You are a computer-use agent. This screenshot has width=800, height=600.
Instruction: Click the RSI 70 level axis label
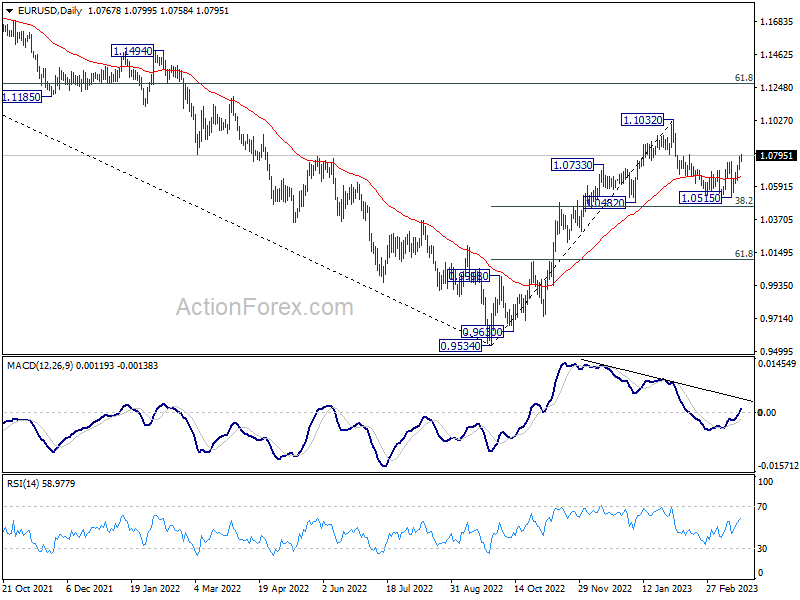[762, 507]
